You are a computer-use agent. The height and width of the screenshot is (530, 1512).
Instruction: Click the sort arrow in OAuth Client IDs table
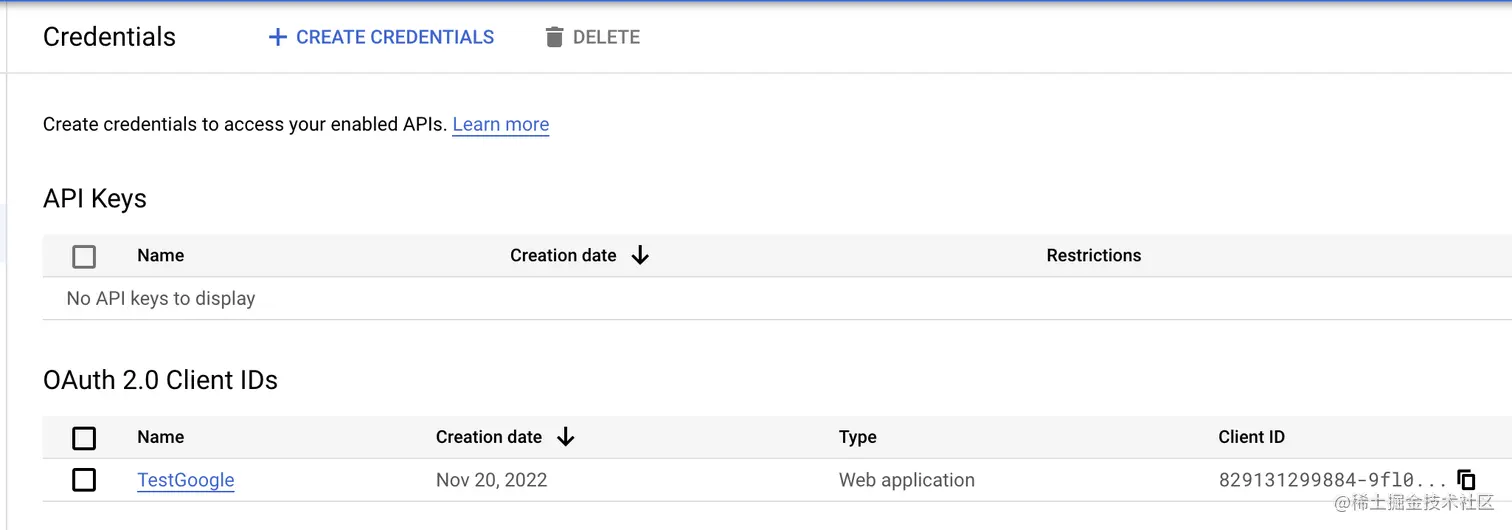566,437
